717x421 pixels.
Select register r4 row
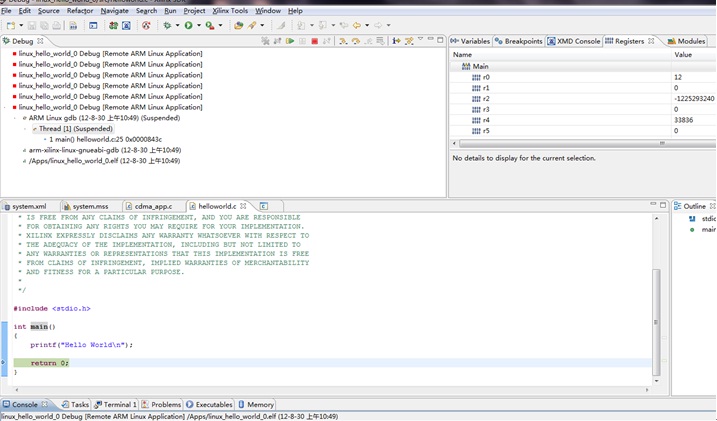tap(582, 120)
